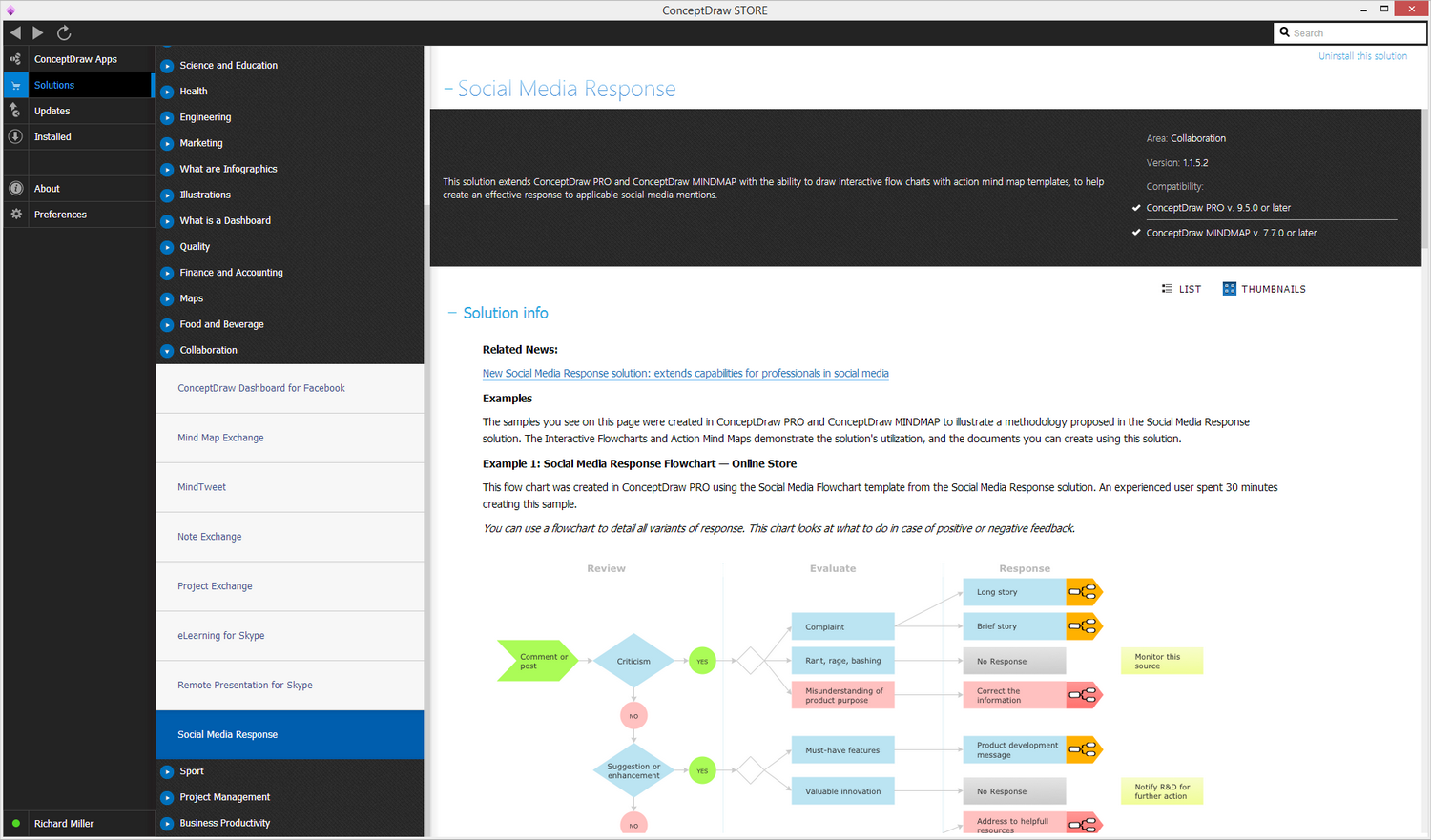Click the Suggestion or enhancement diamond
This screenshot has width=1431, height=840.
(633, 770)
